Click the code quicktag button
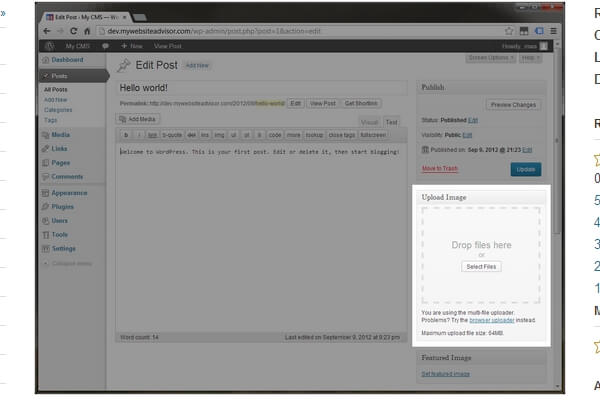Viewport: 600px width, 400px height. [275, 135]
